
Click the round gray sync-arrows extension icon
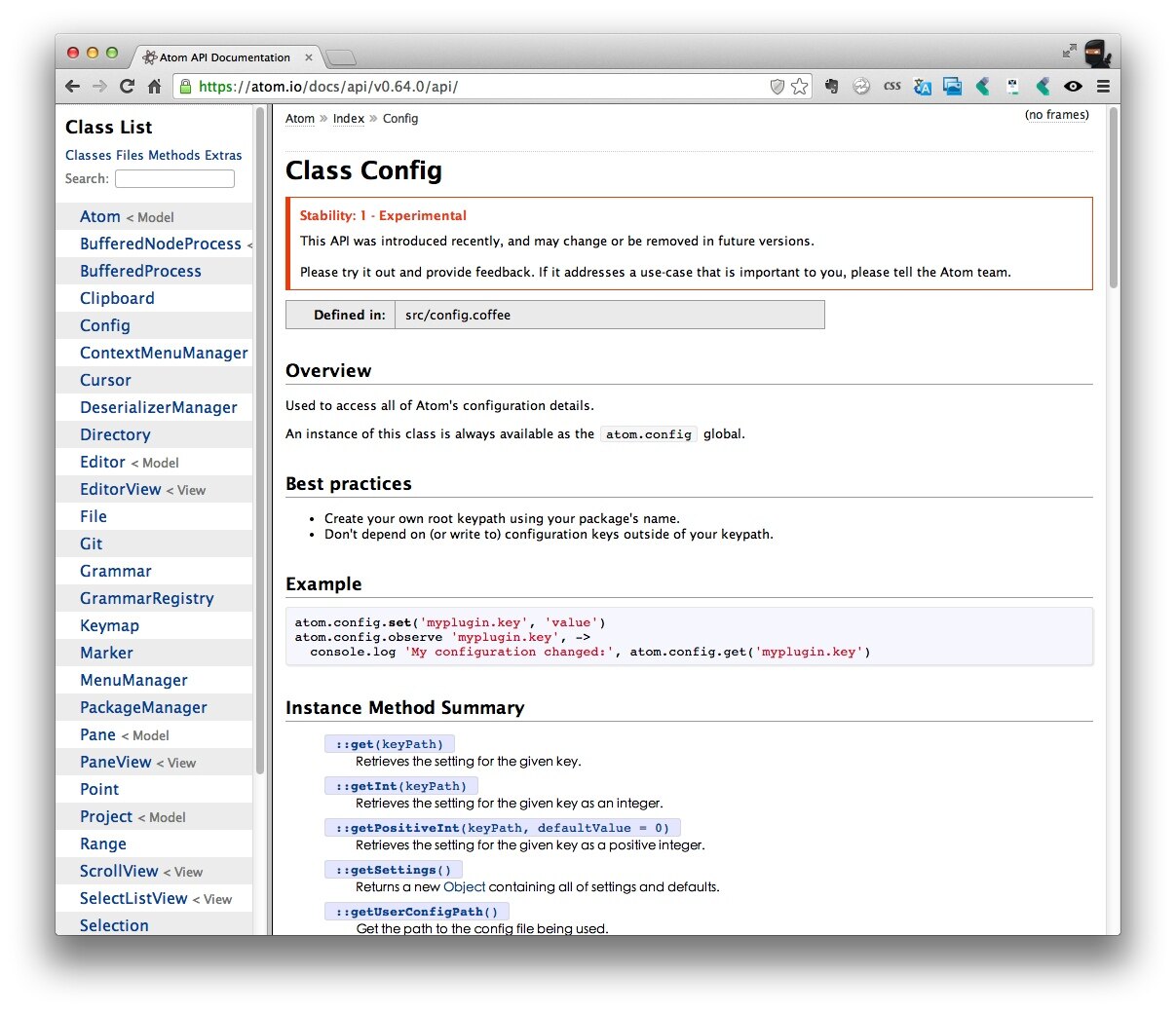(861, 86)
